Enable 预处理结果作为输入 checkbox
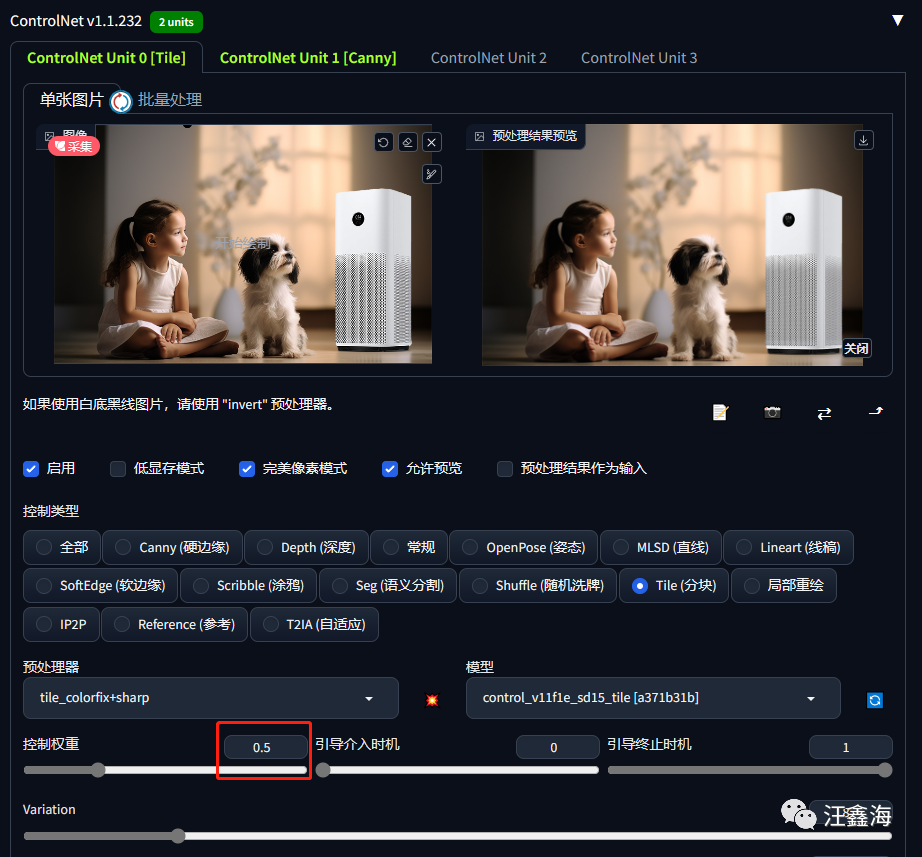 [x=505, y=469]
